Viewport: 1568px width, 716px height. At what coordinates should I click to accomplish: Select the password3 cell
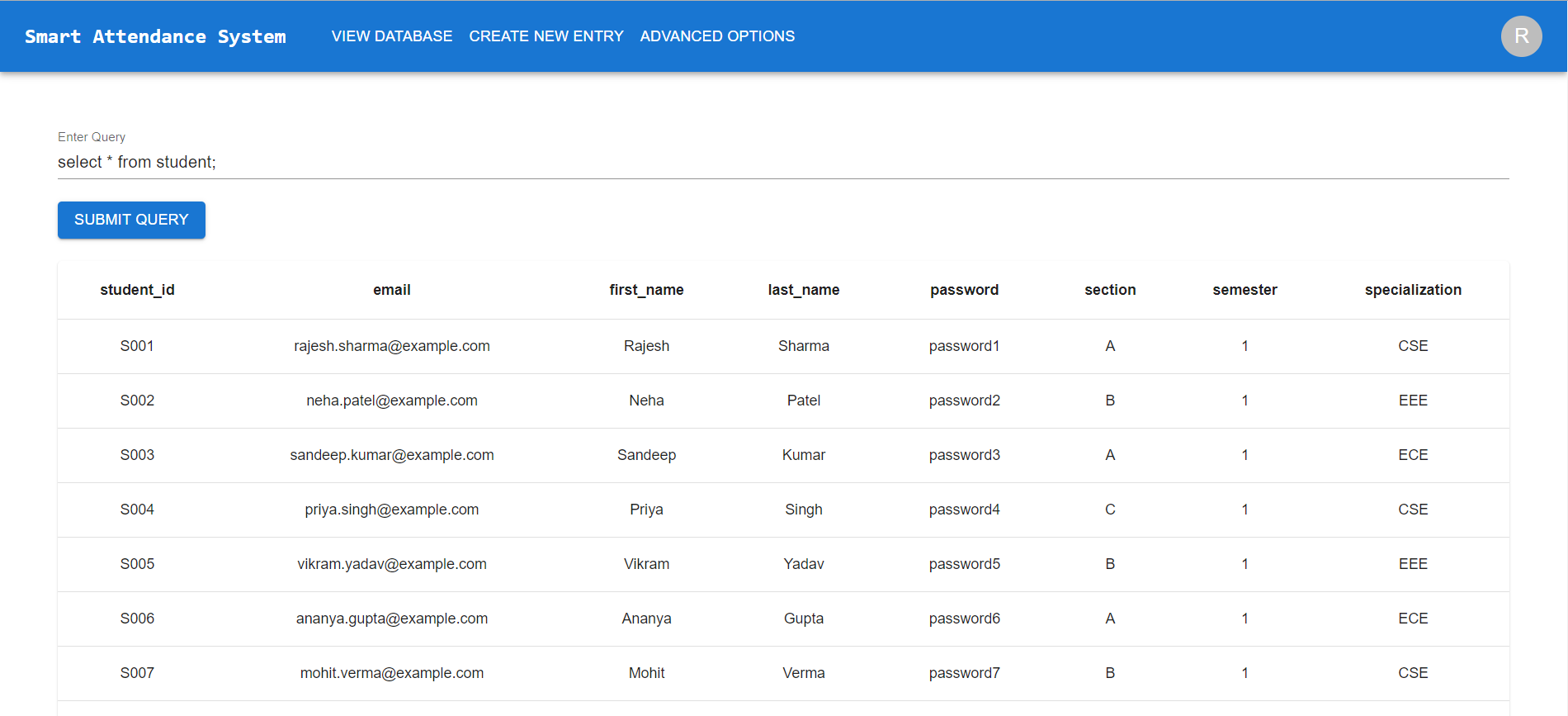click(x=964, y=455)
